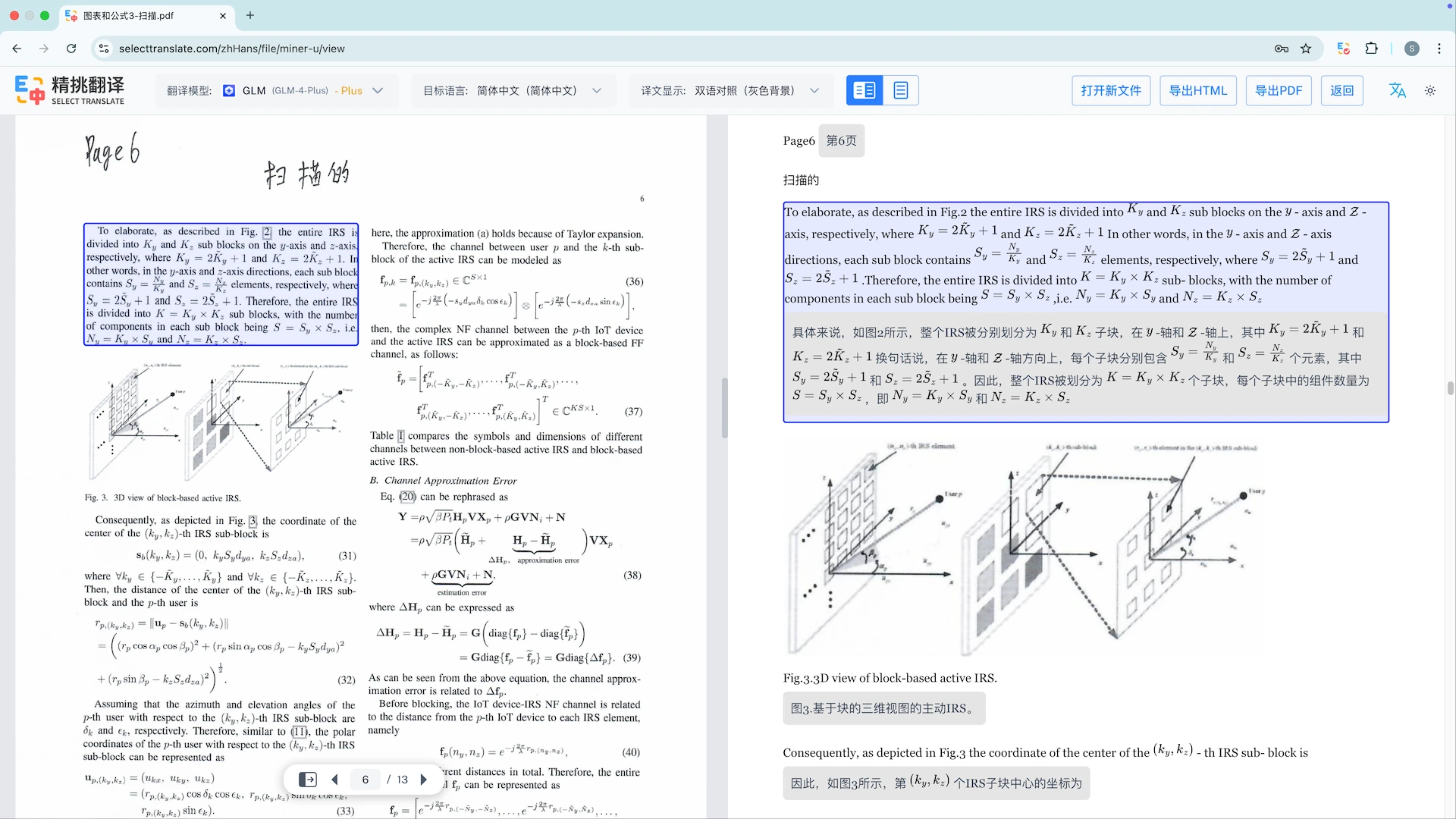Click the 因此，如图3所示 translation line
This screenshot has width=1456, height=819.
[x=937, y=783]
